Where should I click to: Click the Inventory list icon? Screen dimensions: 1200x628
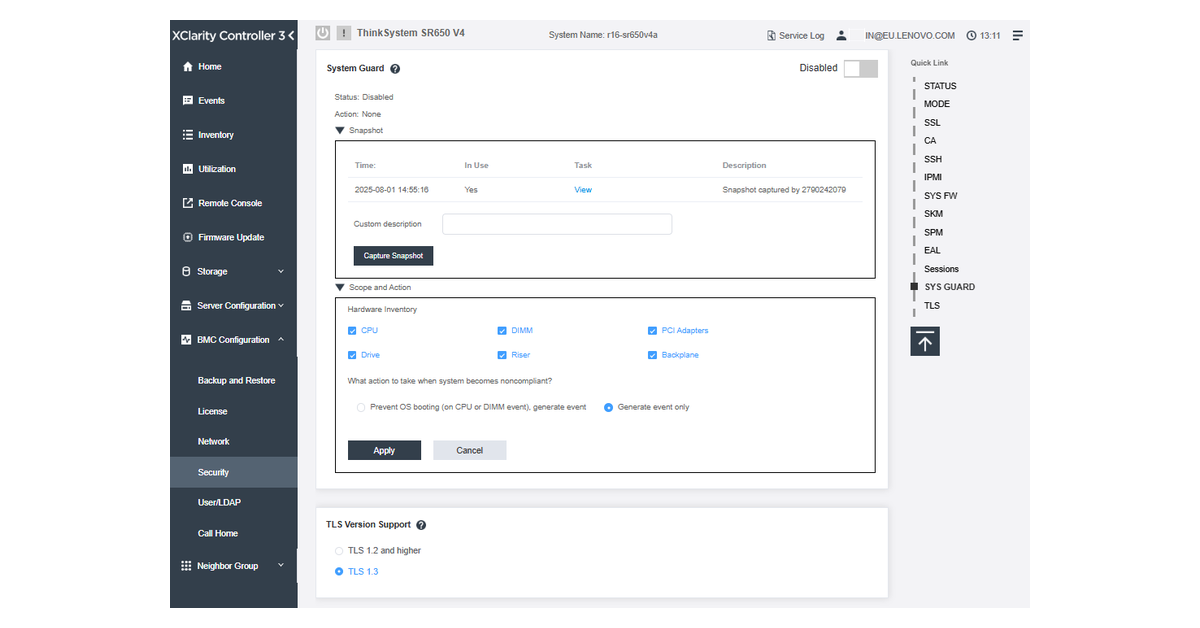(x=187, y=135)
